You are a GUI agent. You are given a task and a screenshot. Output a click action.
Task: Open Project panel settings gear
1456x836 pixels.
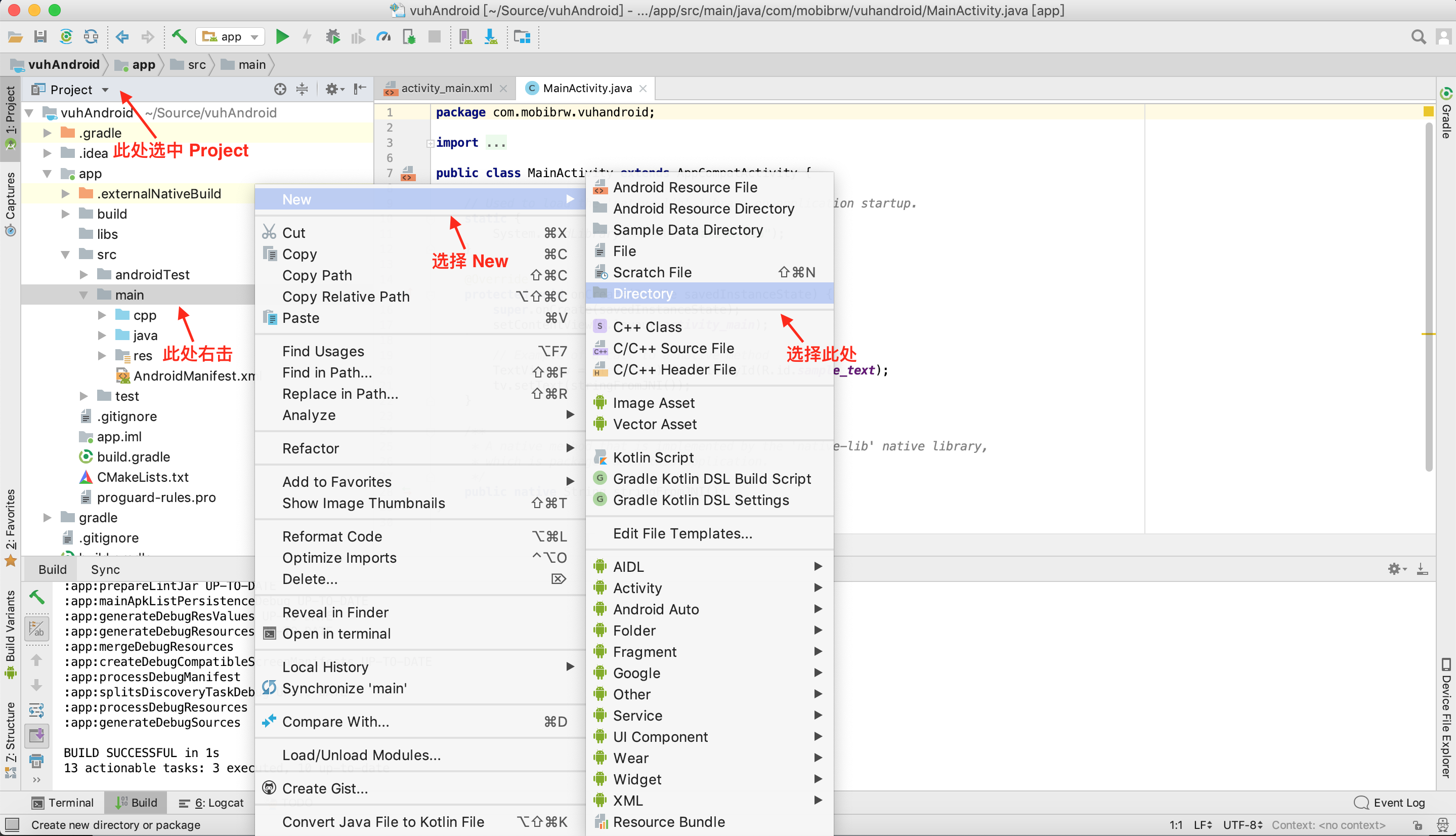click(334, 89)
